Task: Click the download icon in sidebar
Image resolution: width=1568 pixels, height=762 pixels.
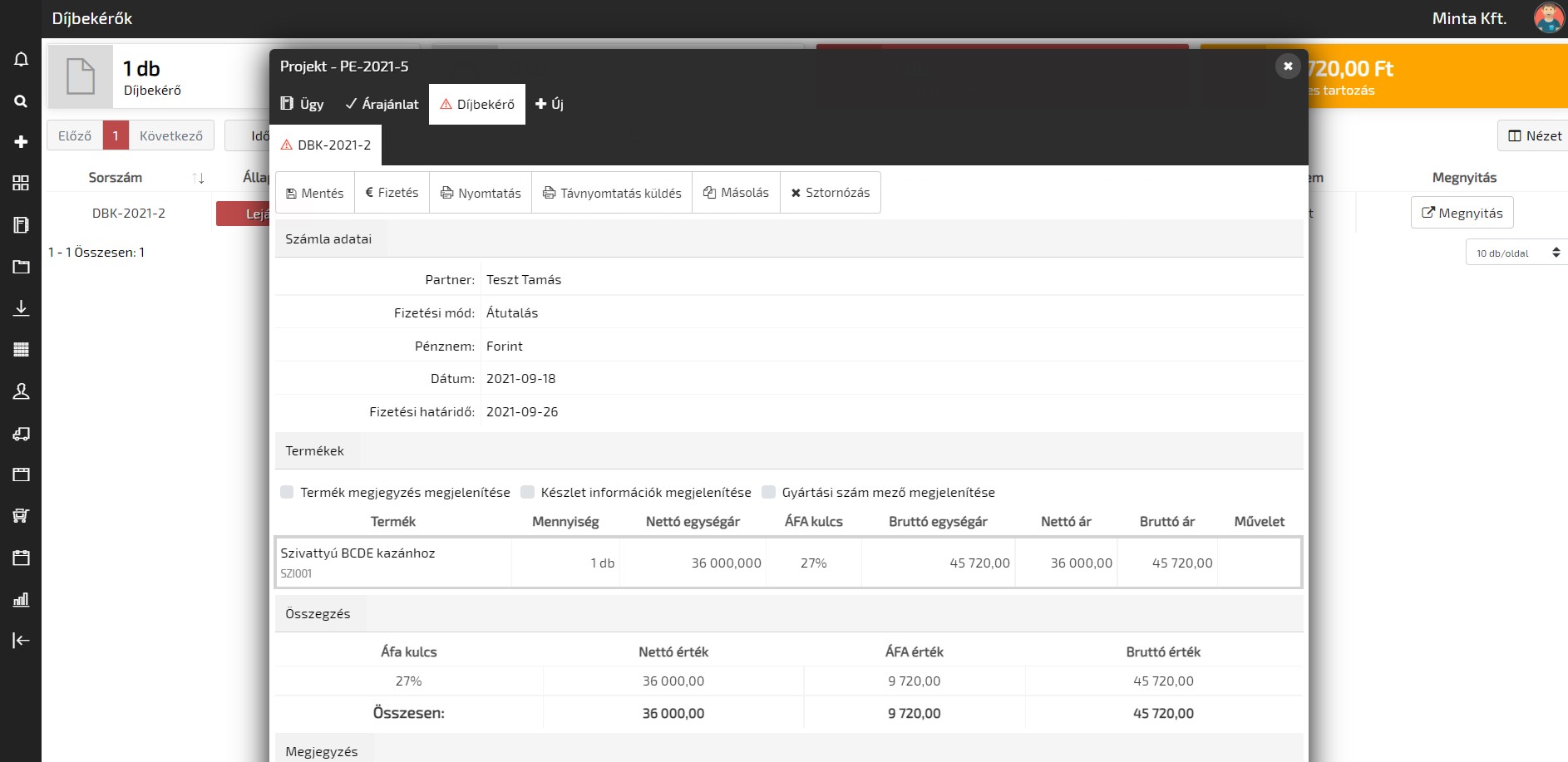Action: (x=21, y=308)
